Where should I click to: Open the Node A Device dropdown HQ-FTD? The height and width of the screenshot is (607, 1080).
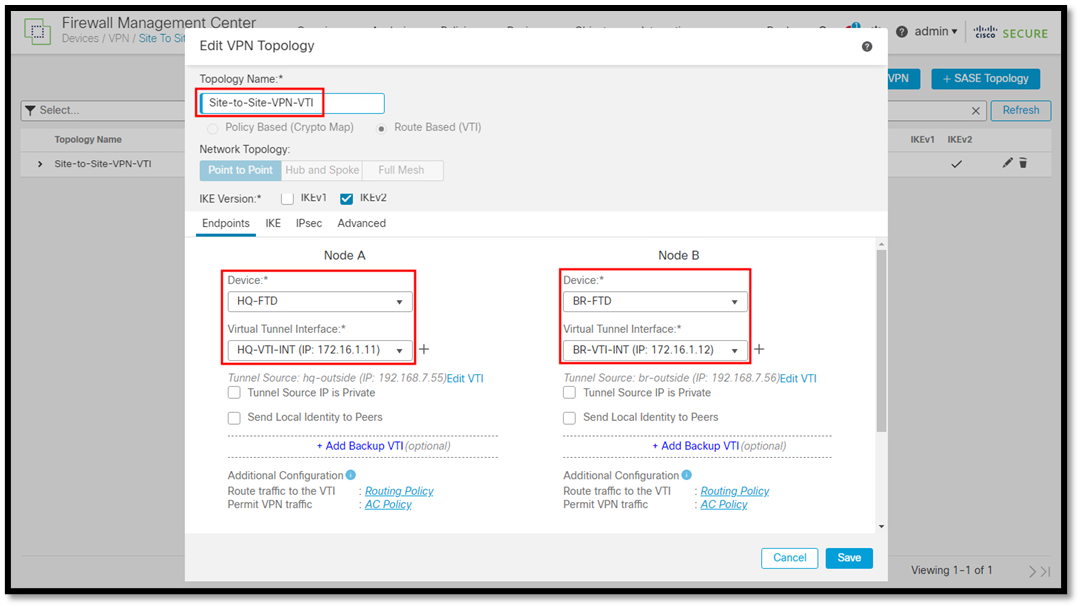pos(320,301)
